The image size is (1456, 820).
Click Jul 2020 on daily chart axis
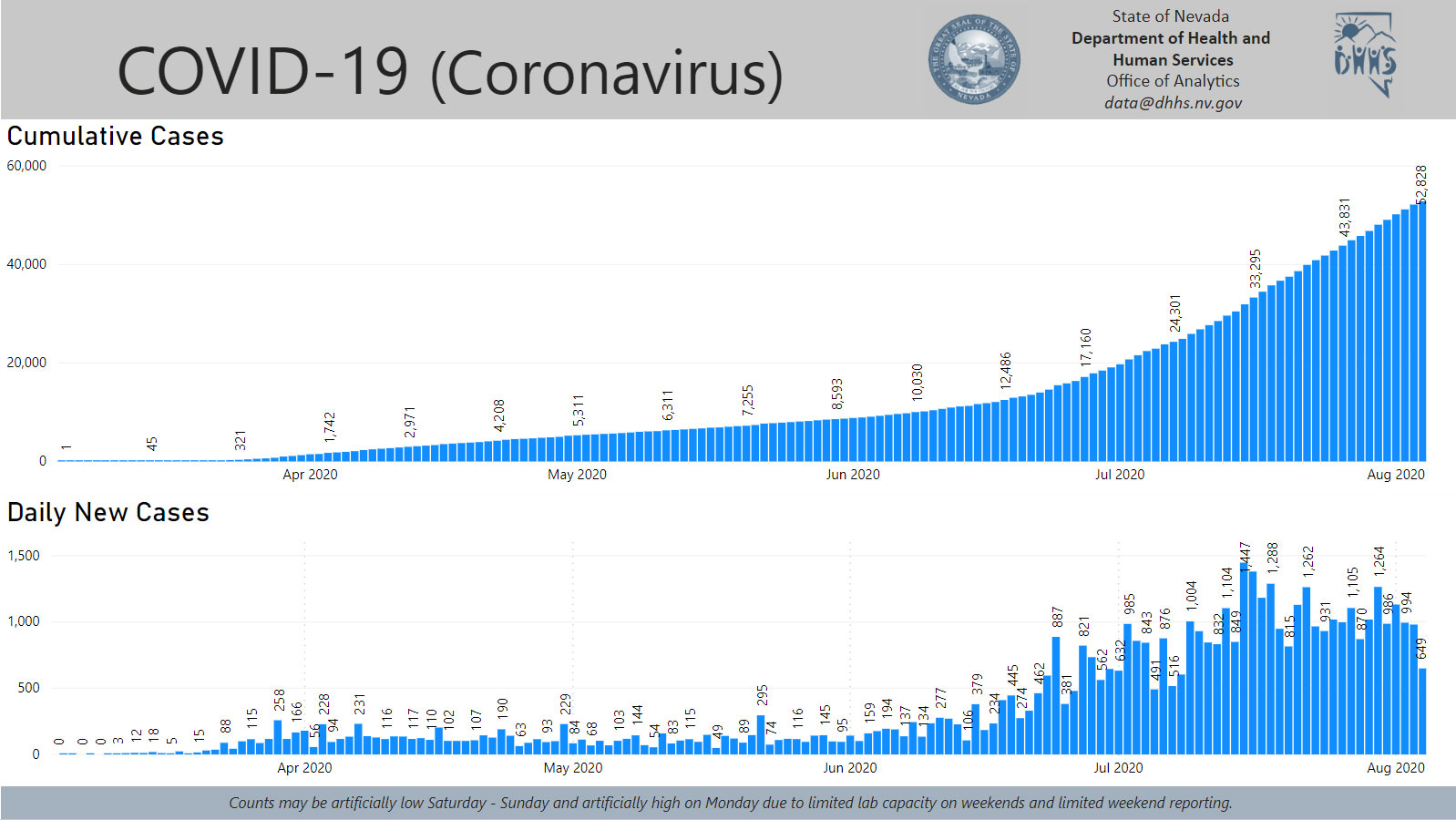tap(1118, 768)
